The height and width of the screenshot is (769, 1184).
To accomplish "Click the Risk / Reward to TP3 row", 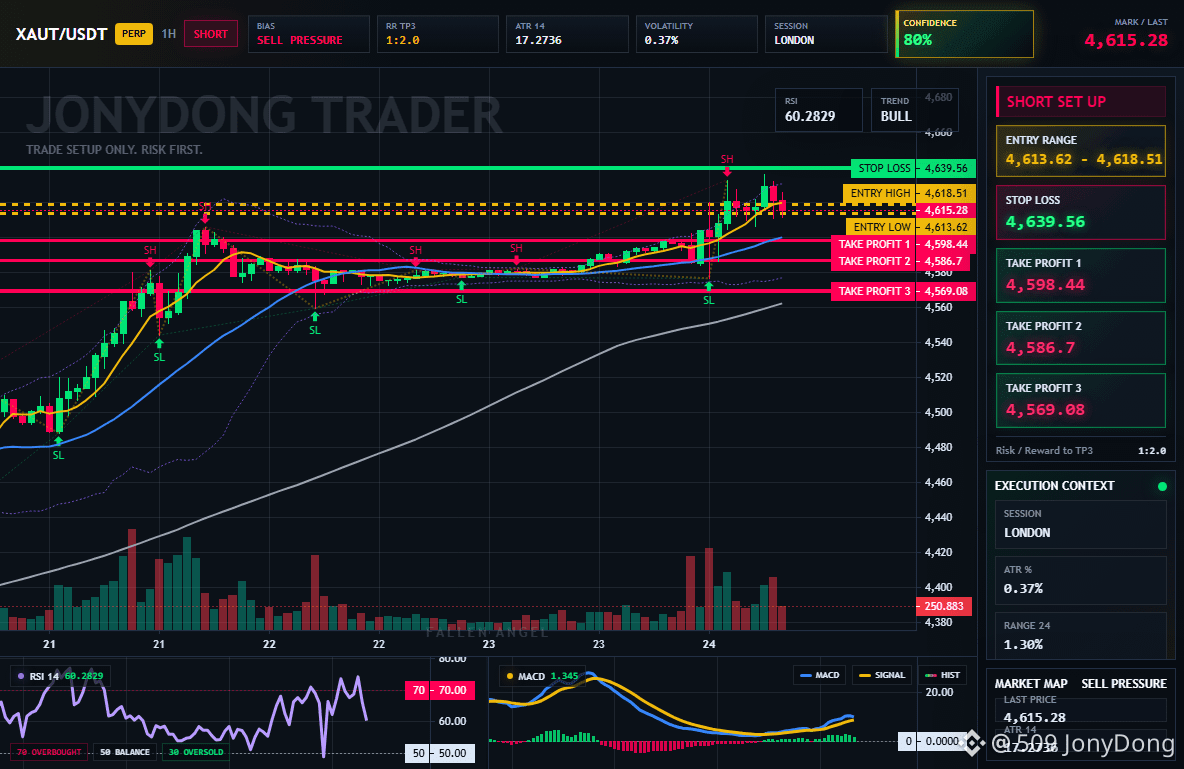I will (x=1081, y=450).
